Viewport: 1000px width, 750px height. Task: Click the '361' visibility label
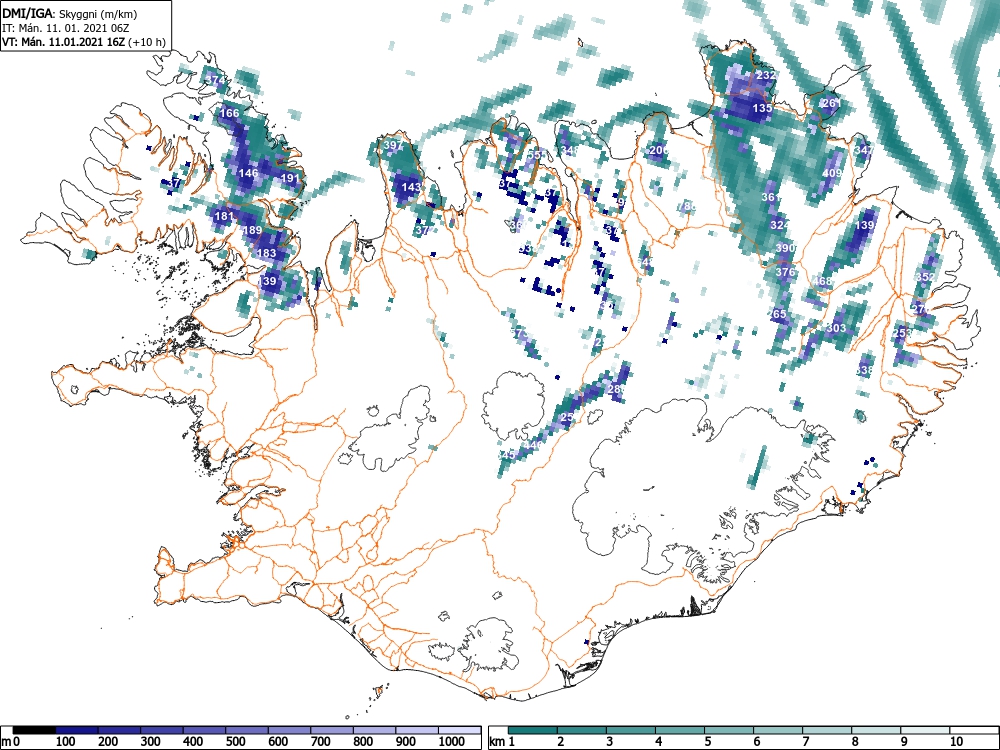tap(770, 198)
